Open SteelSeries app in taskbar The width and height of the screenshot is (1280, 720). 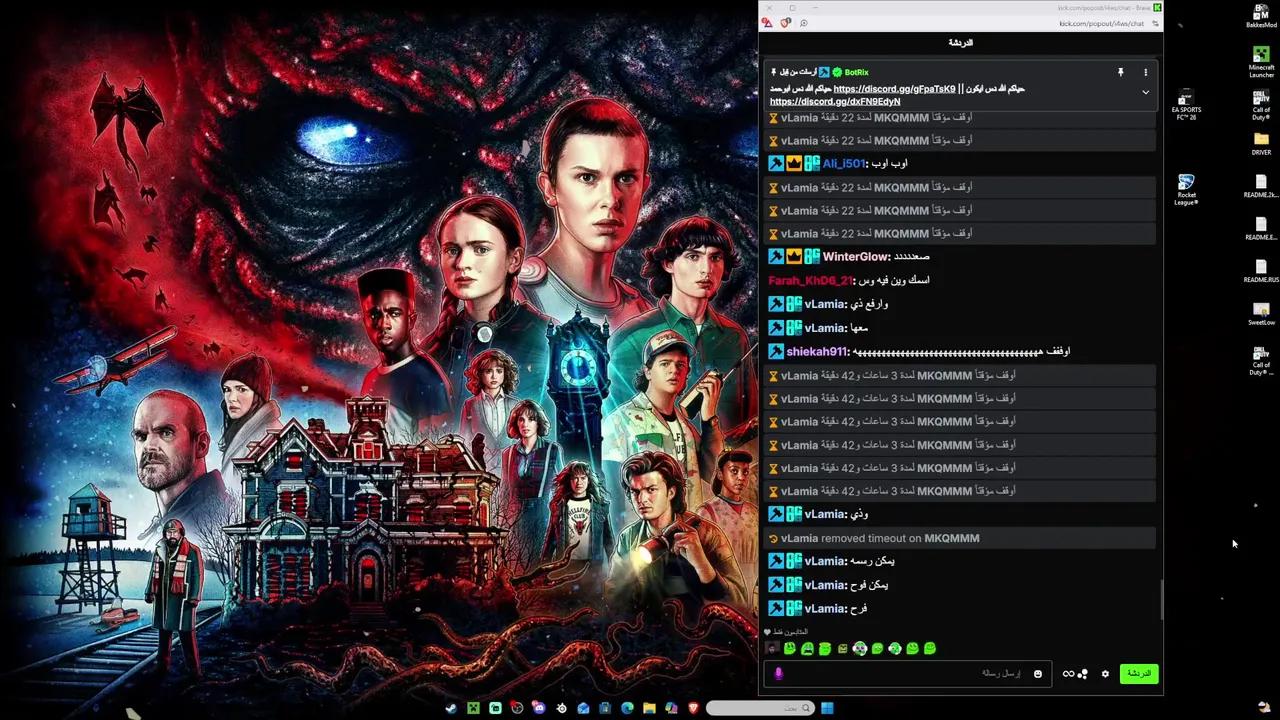[561, 708]
